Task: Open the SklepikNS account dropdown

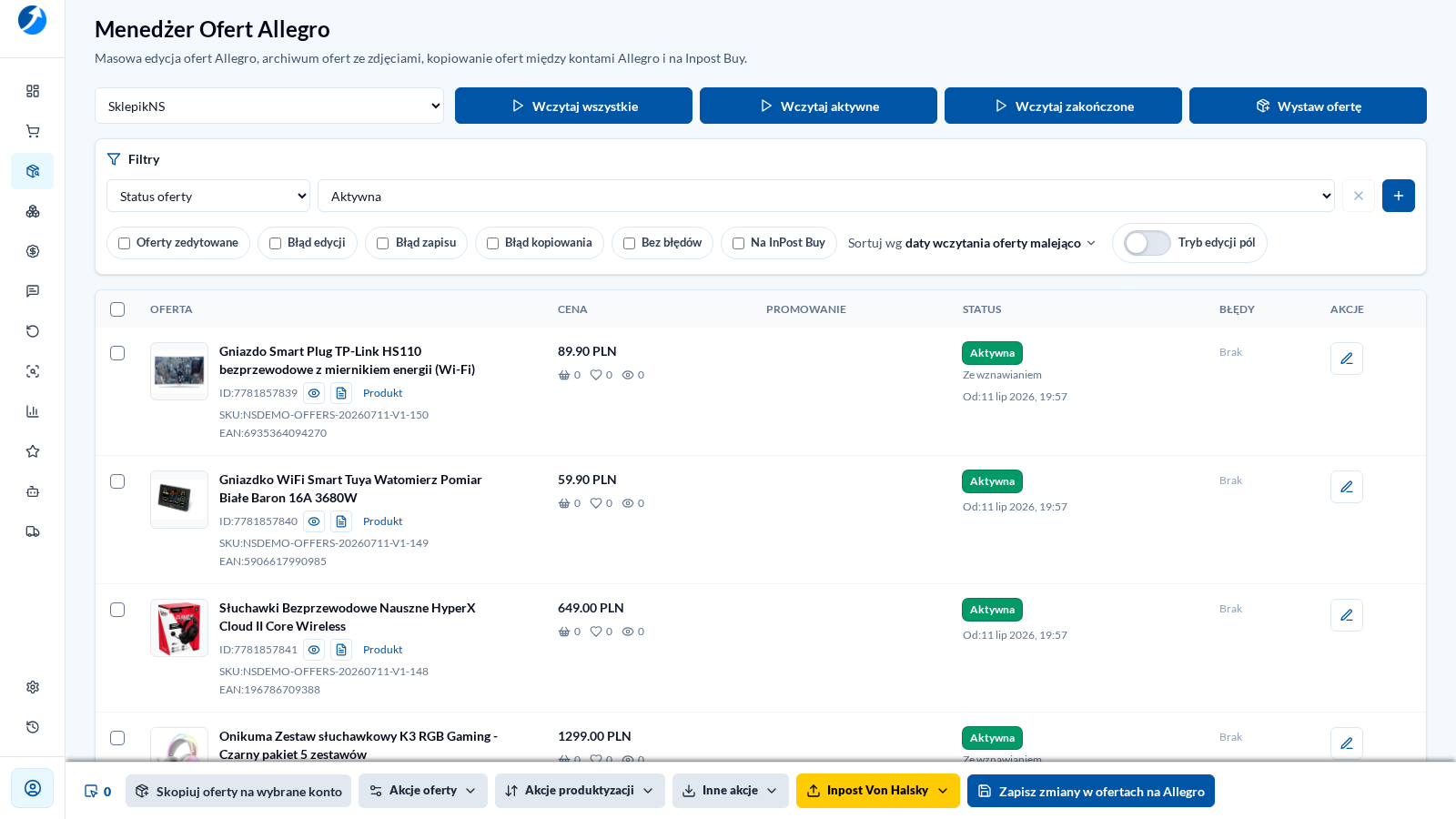Action: click(x=269, y=106)
